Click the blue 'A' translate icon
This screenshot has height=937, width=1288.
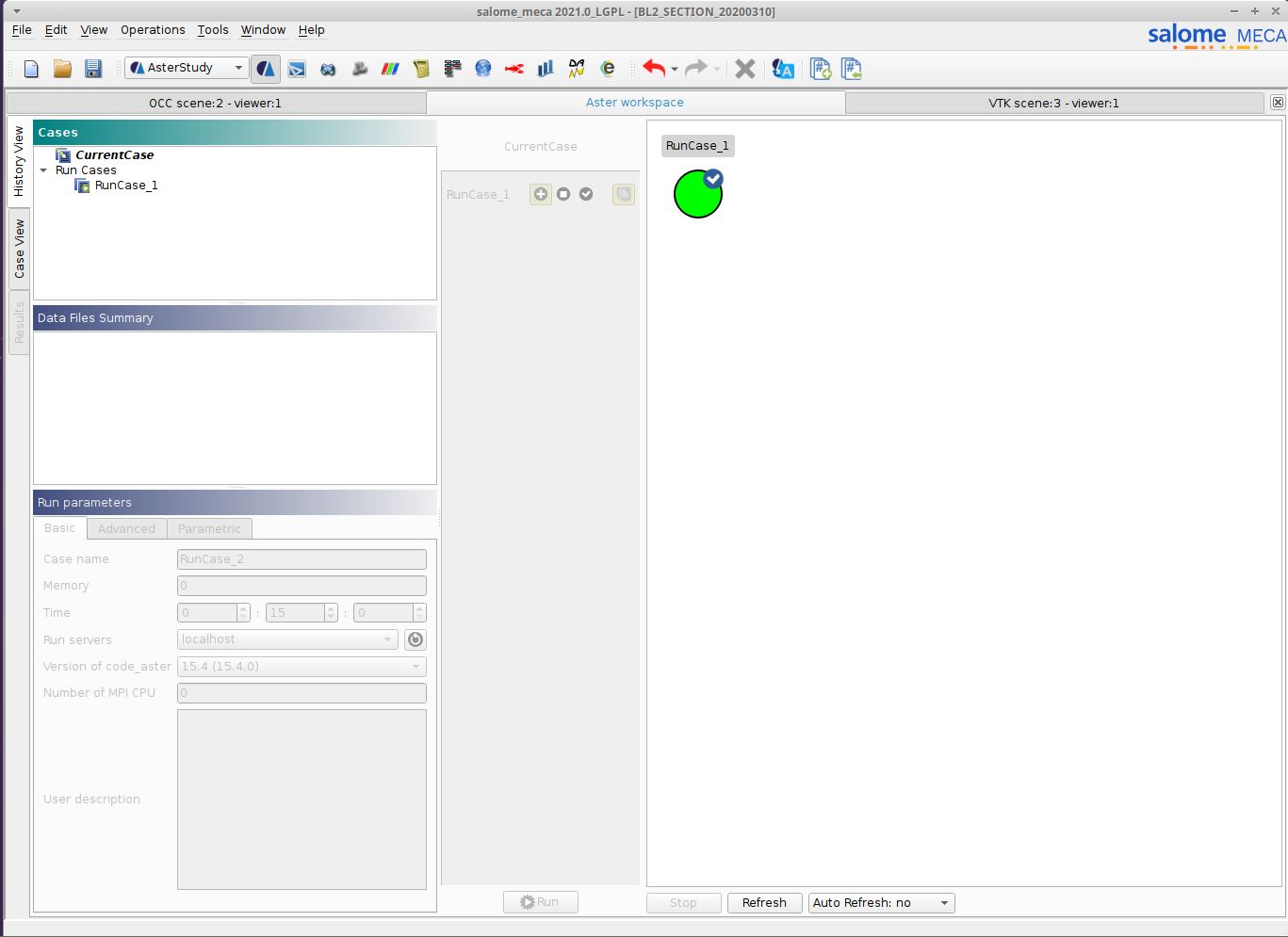coord(783,69)
